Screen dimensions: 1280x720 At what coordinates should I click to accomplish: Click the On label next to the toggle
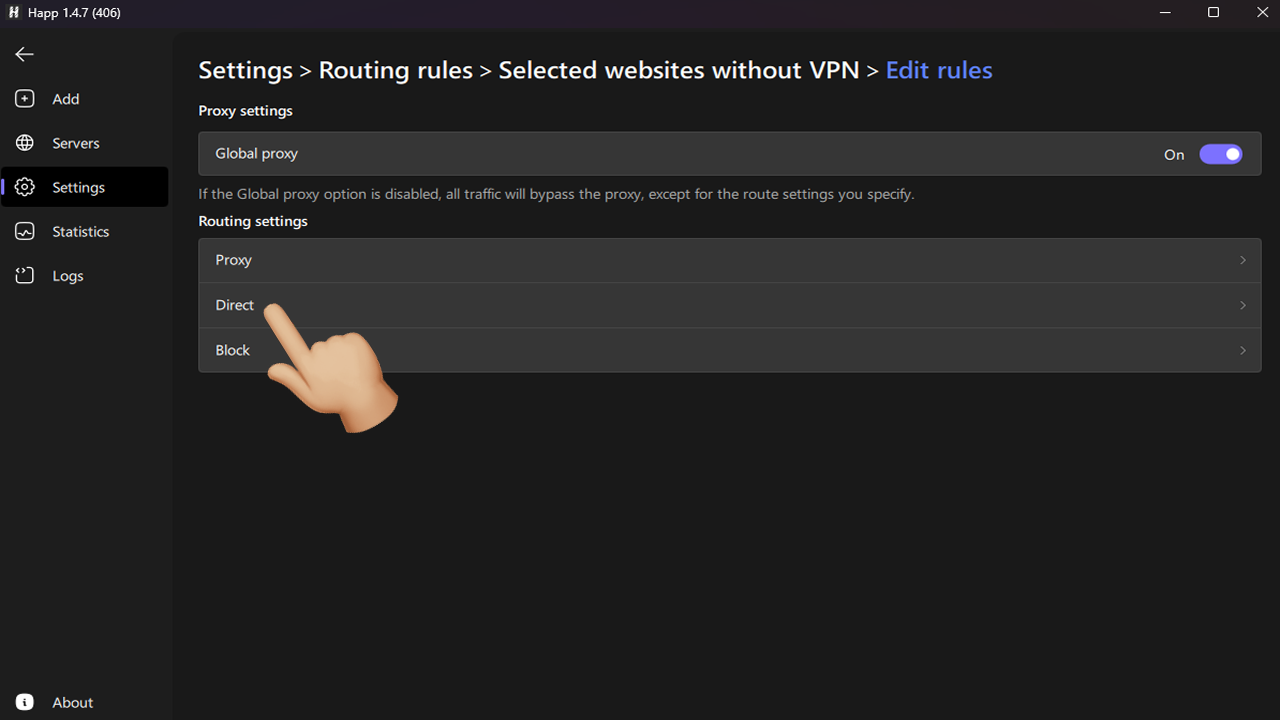point(1174,154)
